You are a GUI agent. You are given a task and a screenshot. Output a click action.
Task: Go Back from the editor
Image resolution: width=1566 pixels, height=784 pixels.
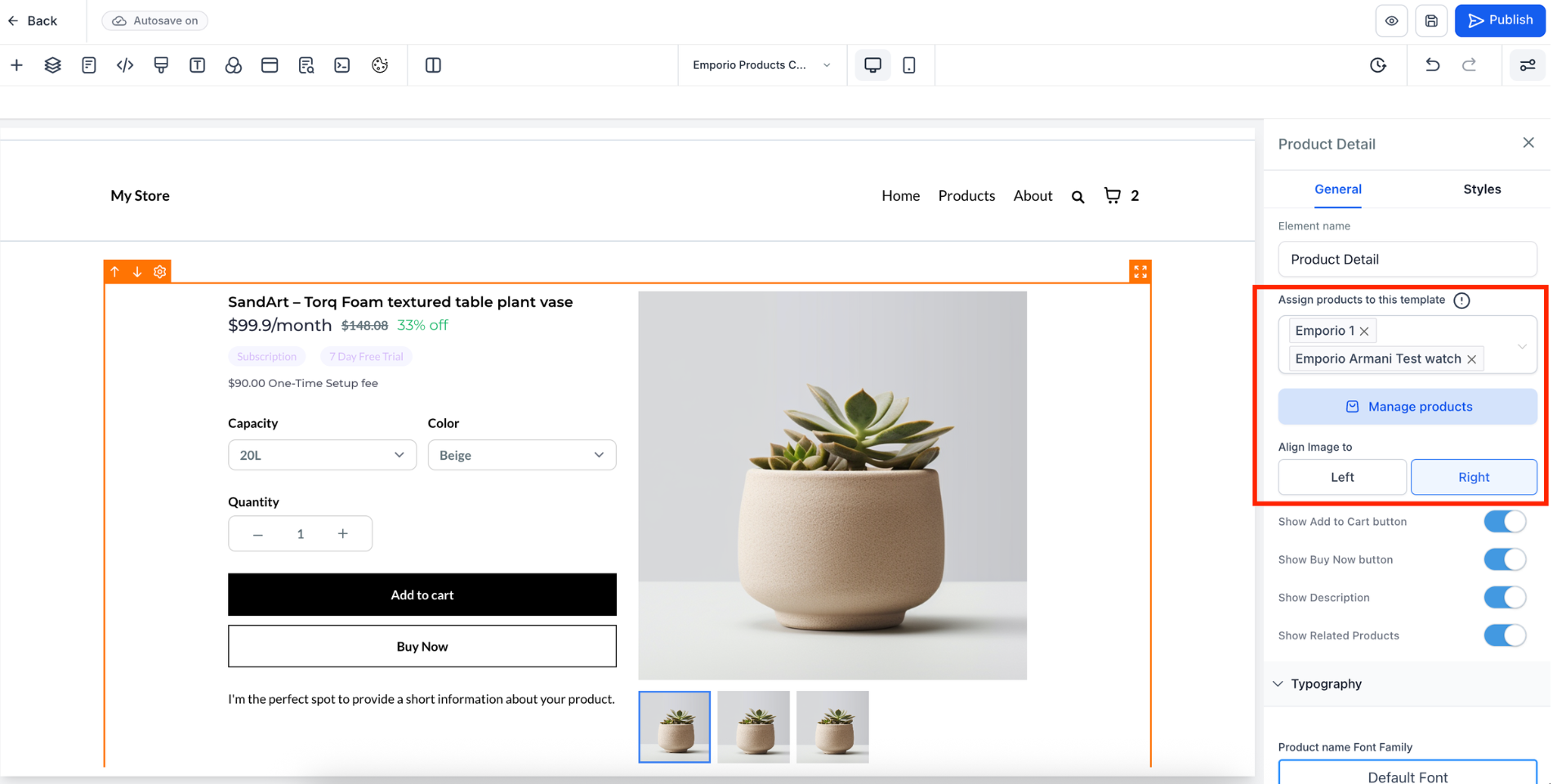point(33,21)
